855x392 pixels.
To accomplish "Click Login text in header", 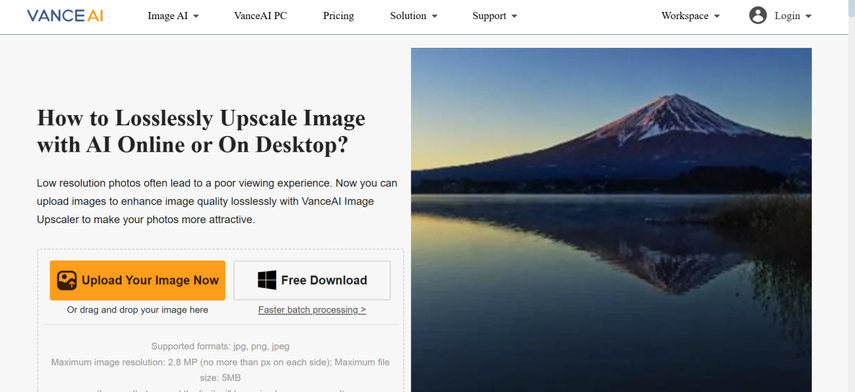I will [787, 16].
